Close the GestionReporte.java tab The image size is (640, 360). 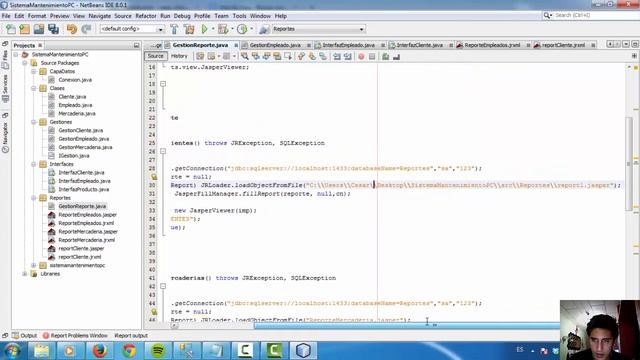coord(236,45)
